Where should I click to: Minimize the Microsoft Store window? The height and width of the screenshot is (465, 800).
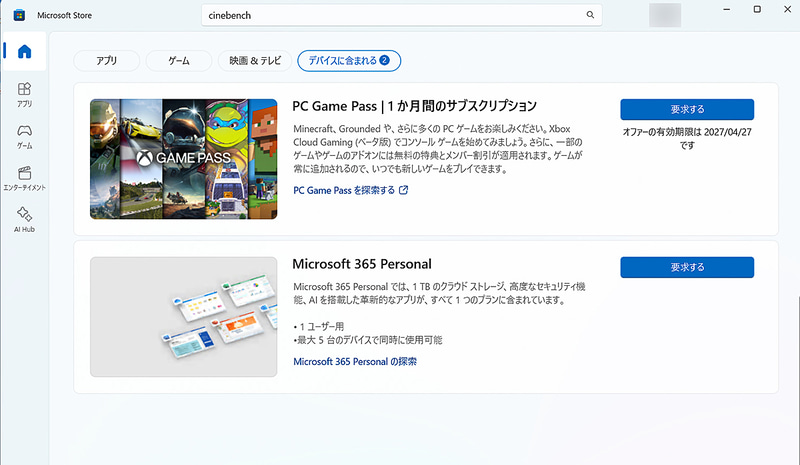(x=727, y=9)
